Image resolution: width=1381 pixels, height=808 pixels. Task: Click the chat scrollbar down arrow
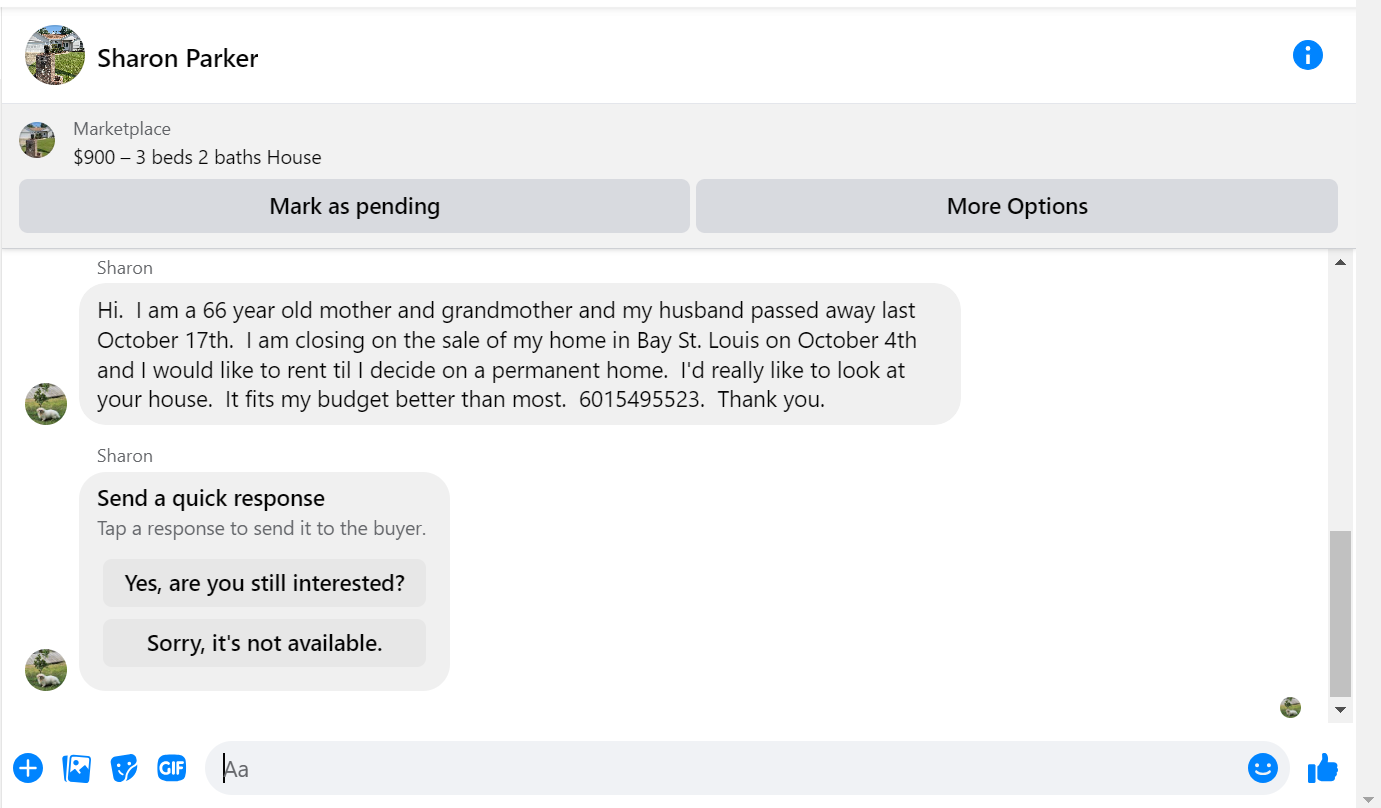click(1340, 710)
